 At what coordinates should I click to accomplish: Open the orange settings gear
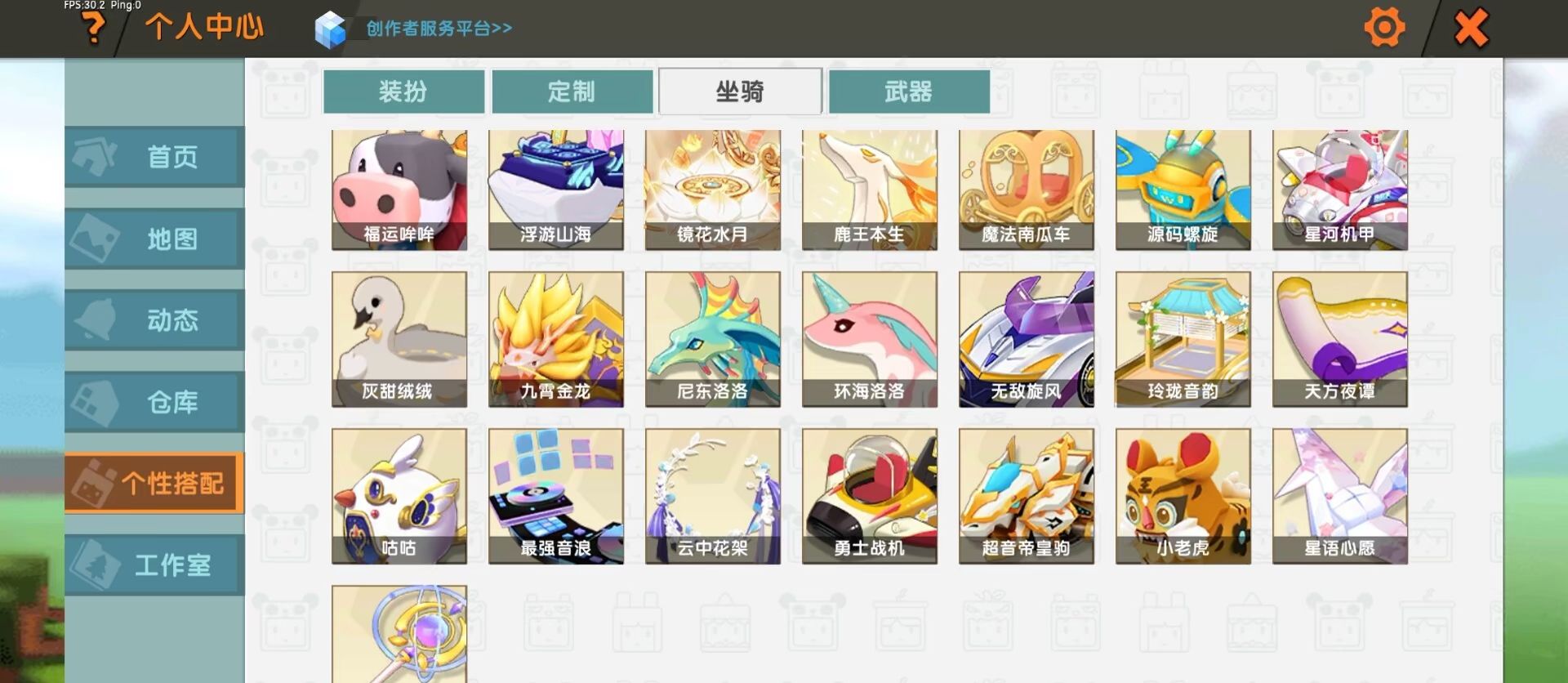coord(1384,28)
